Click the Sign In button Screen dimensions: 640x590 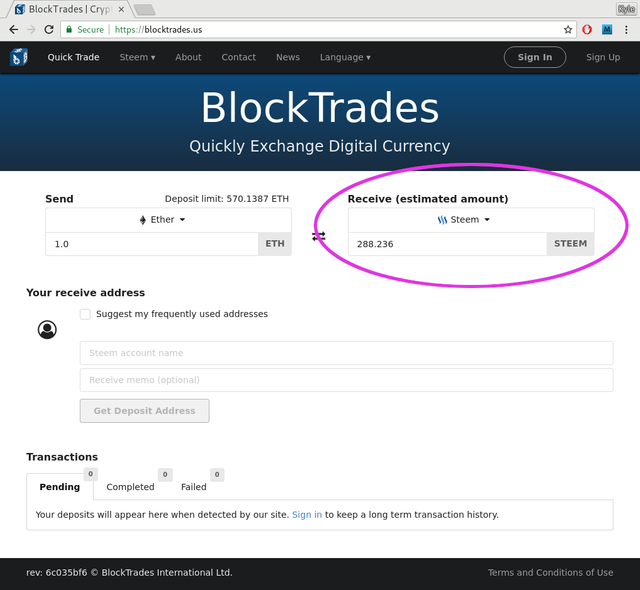click(x=535, y=57)
